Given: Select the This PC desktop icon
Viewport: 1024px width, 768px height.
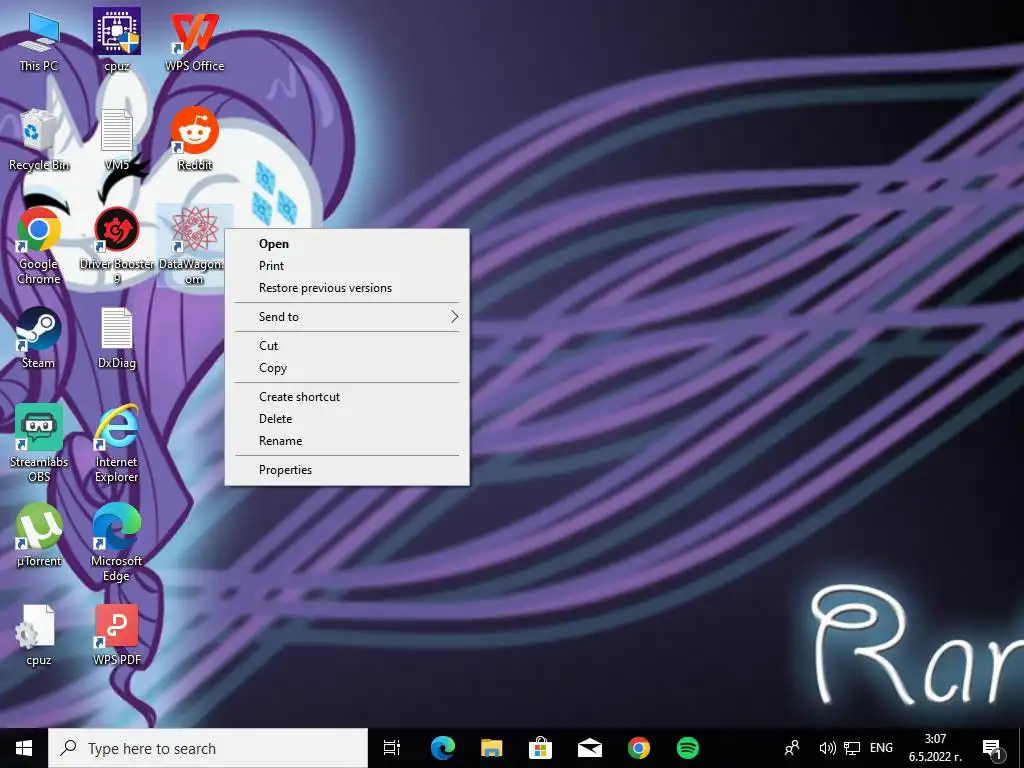Looking at the screenshot, I should click(39, 40).
